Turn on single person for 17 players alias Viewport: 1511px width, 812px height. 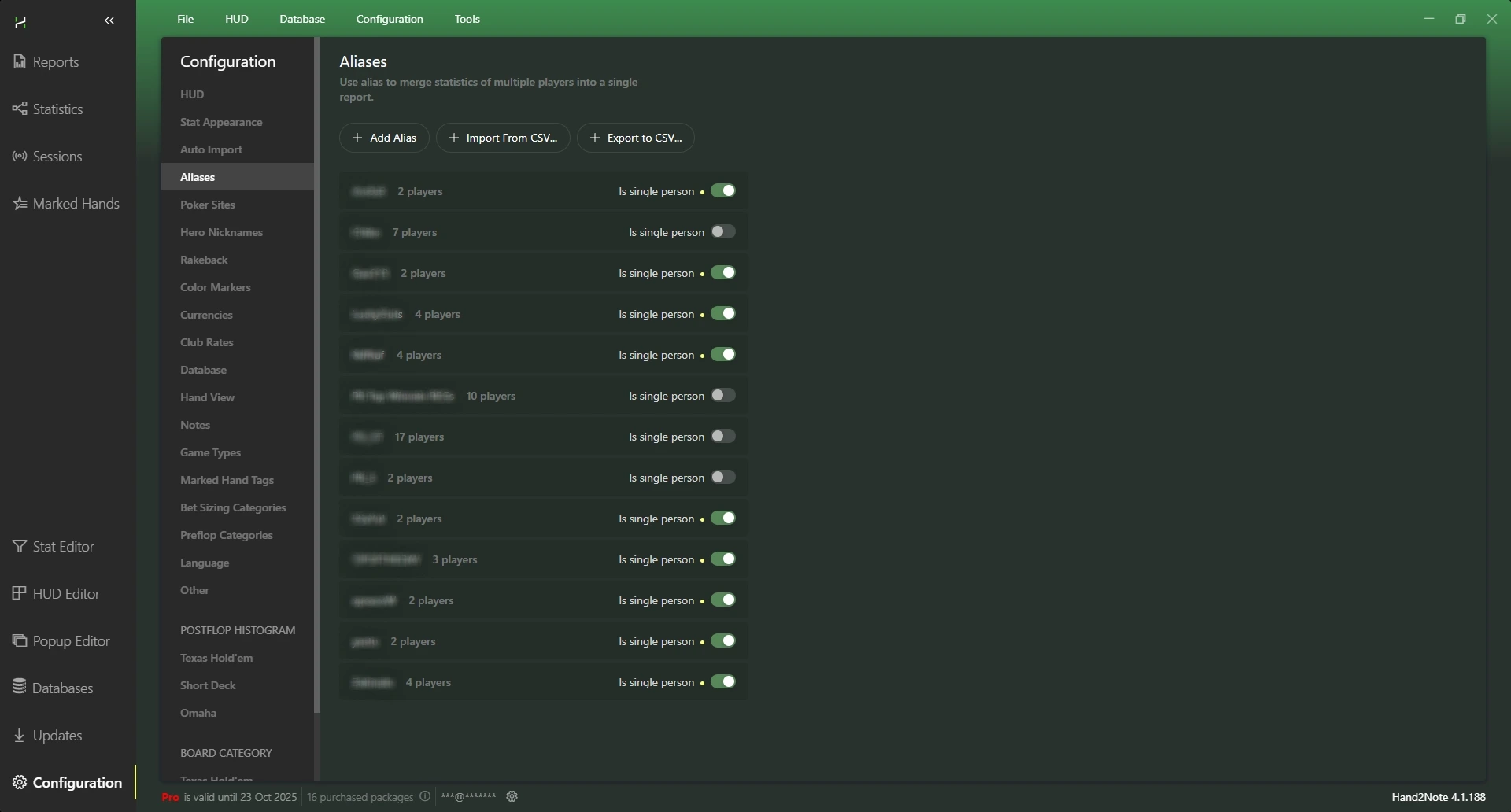tap(722, 437)
